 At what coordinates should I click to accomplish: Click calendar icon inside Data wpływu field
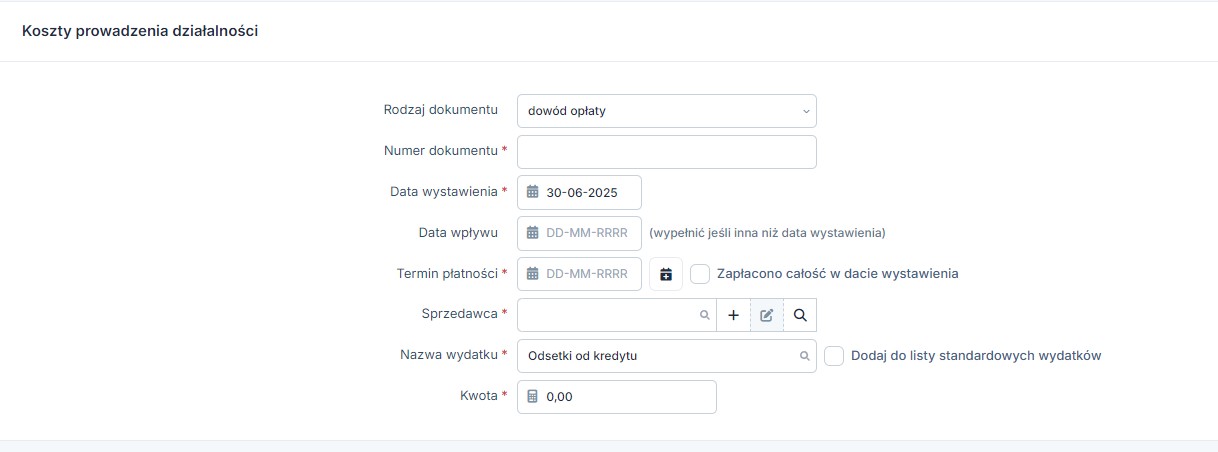tap(533, 233)
